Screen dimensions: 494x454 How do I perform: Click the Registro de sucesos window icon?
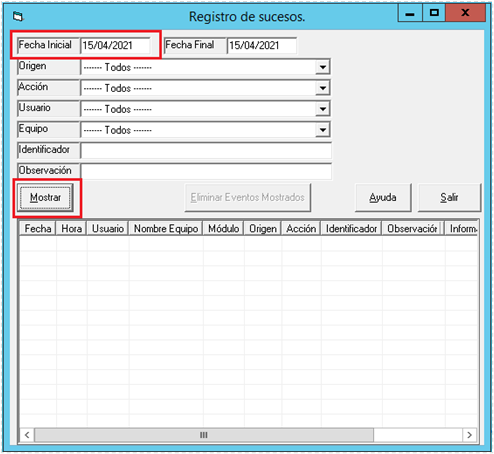pos(18,16)
